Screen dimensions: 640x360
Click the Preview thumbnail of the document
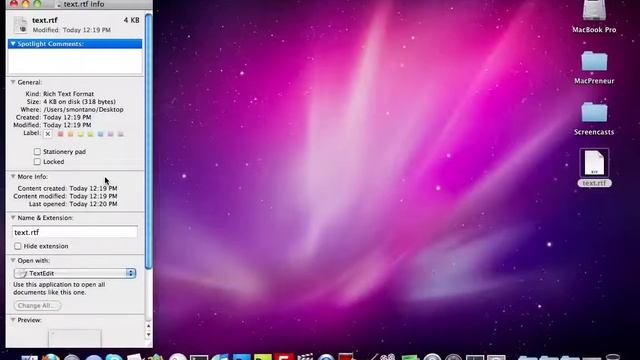(75, 339)
